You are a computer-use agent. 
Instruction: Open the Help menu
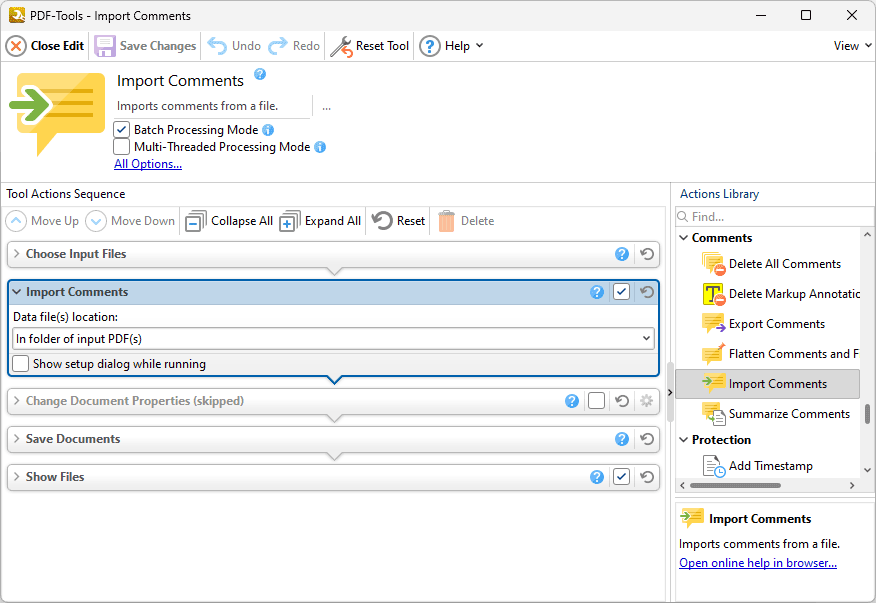[x=451, y=46]
